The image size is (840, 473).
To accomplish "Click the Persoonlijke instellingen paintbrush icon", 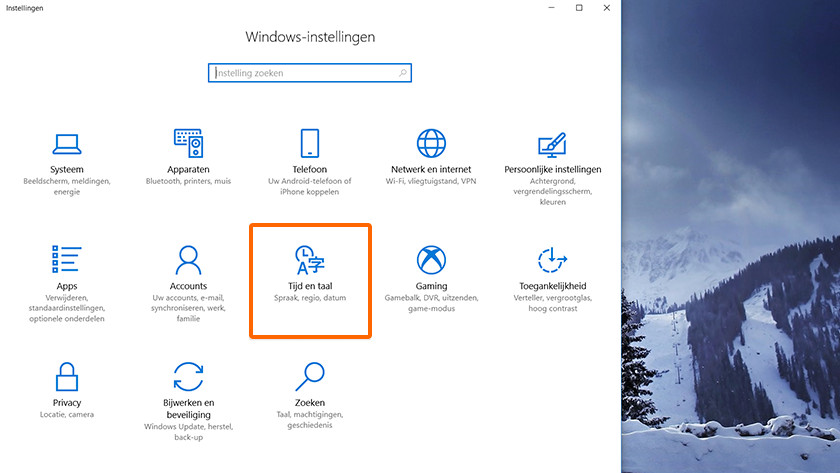I will point(553,143).
